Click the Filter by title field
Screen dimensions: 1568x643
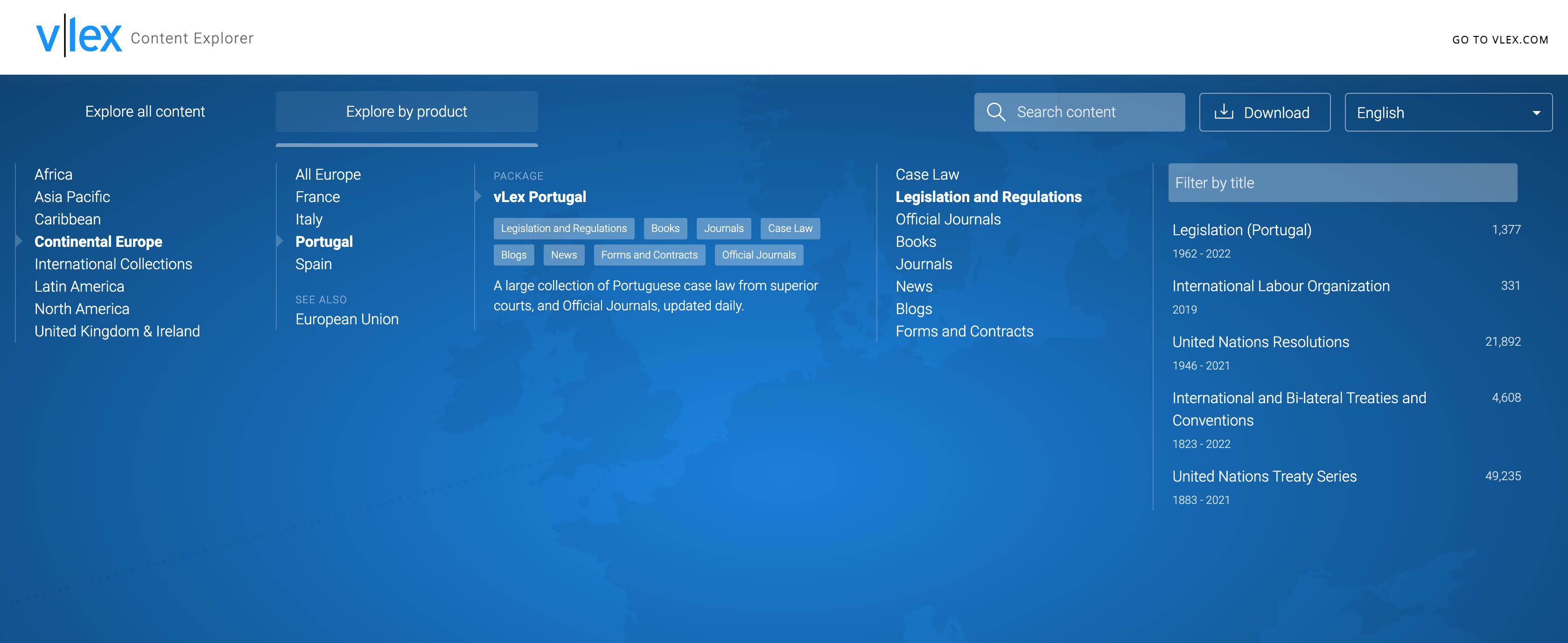[x=1342, y=182]
